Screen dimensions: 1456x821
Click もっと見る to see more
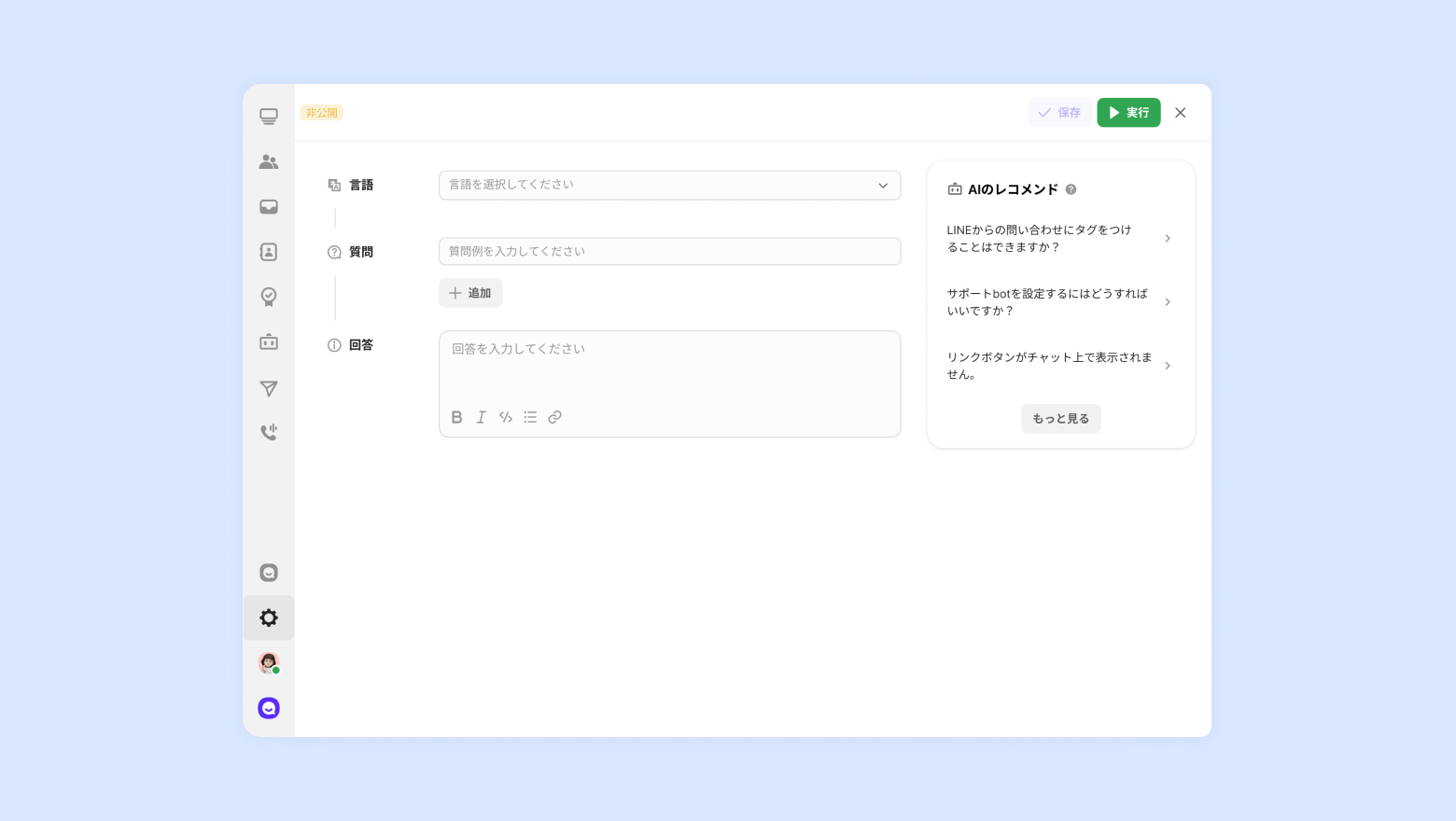point(1061,419)
